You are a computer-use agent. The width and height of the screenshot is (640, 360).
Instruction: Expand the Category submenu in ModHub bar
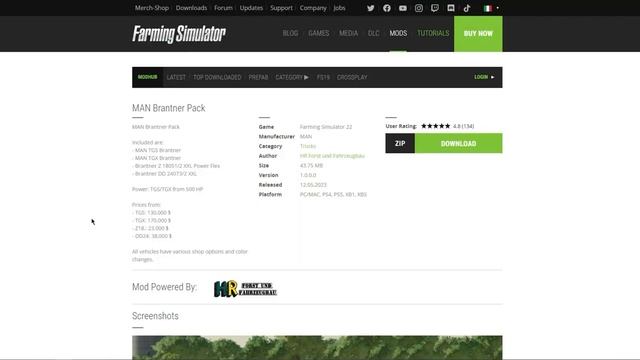tap(292, 77)
